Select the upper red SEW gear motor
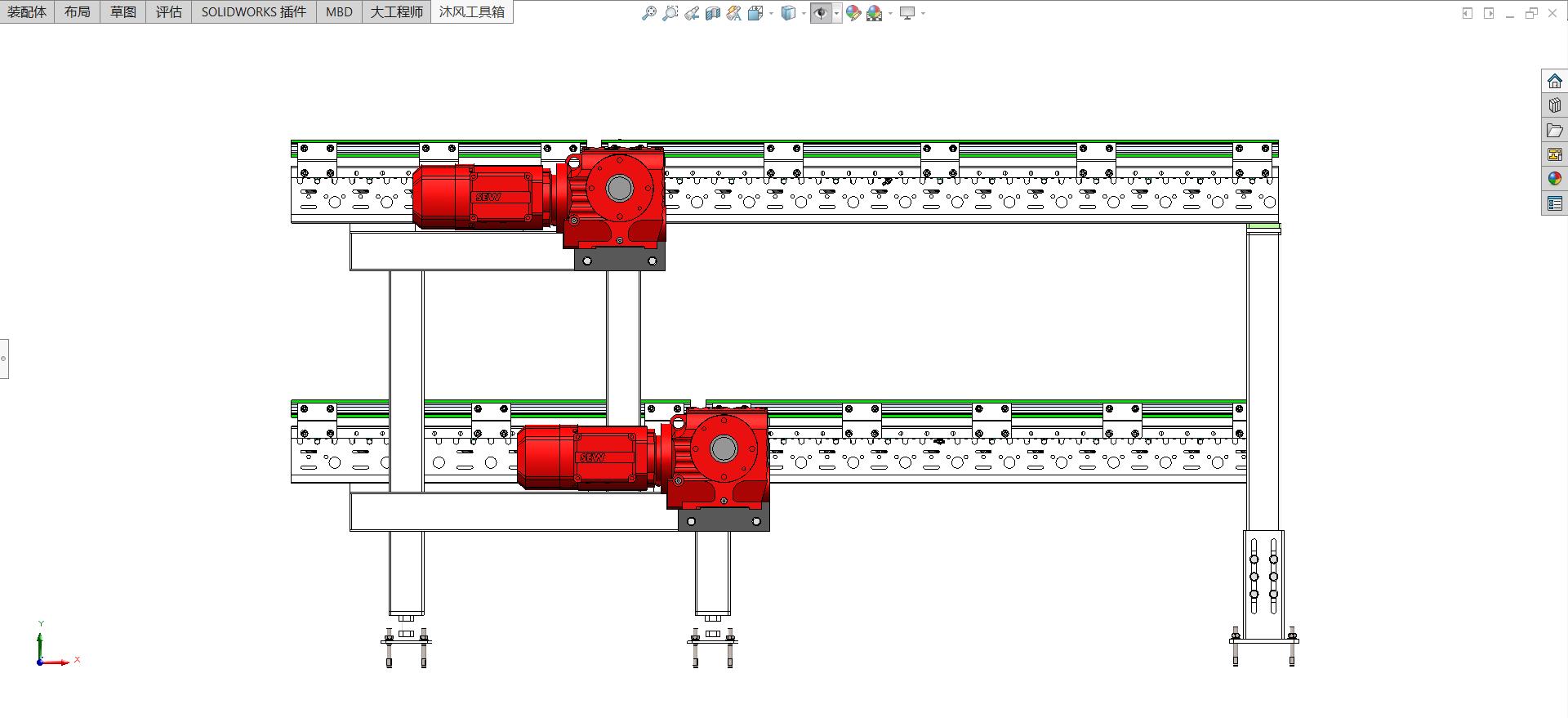Viewport: 1568px width, 718px height. (539, 196)
